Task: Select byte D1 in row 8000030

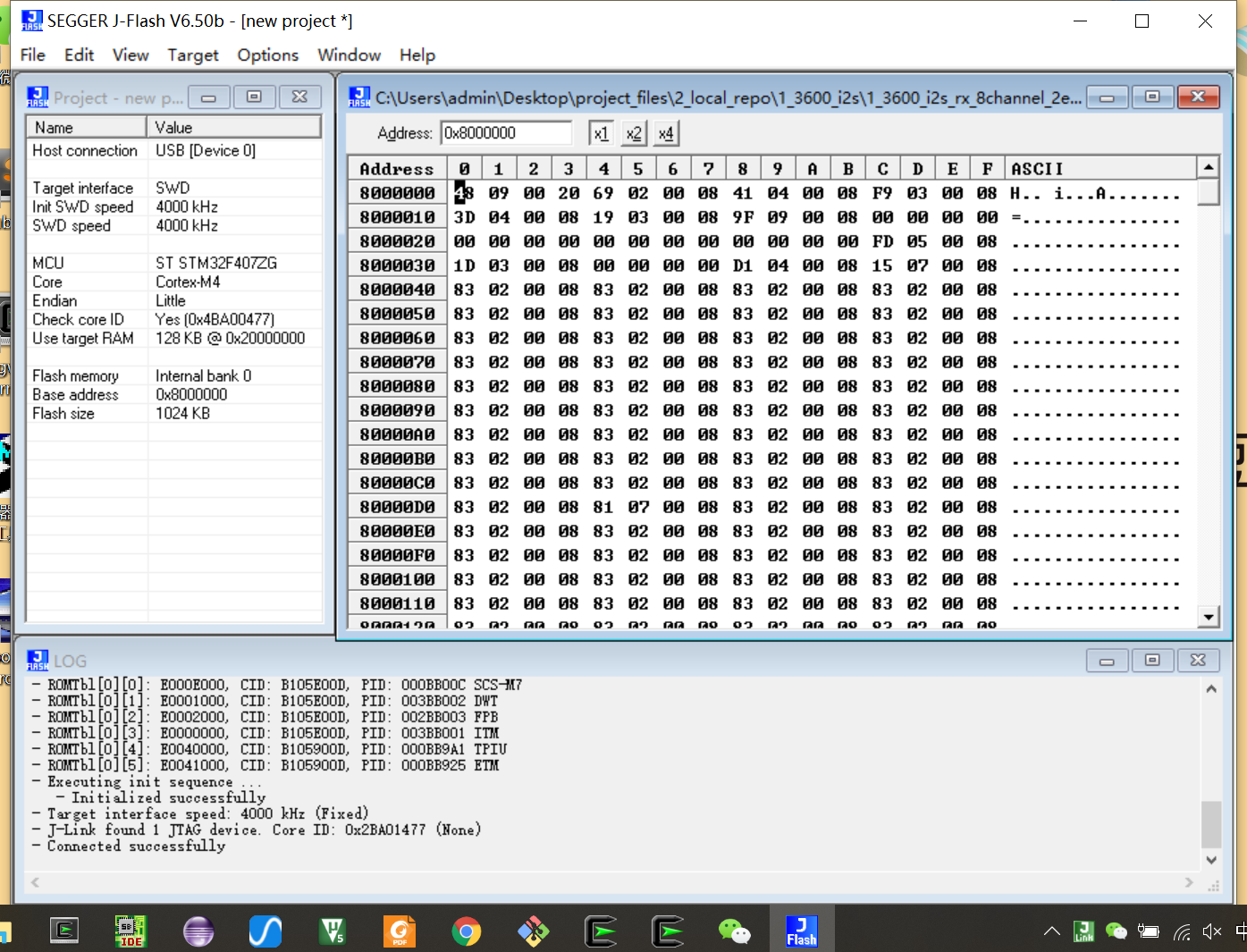Action: coord(743,265)
